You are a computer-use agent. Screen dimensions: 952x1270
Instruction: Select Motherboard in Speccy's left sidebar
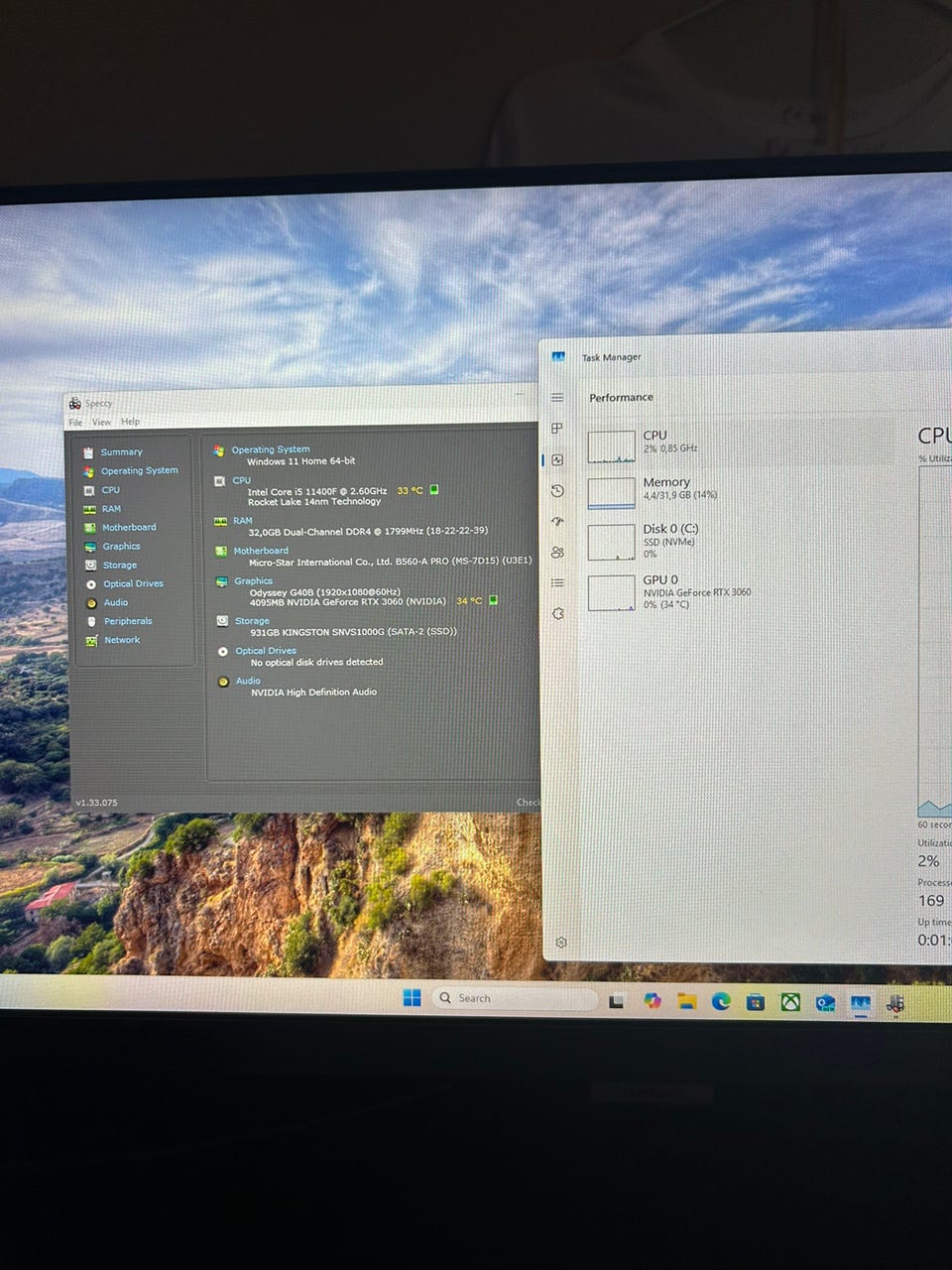point(129,528)
